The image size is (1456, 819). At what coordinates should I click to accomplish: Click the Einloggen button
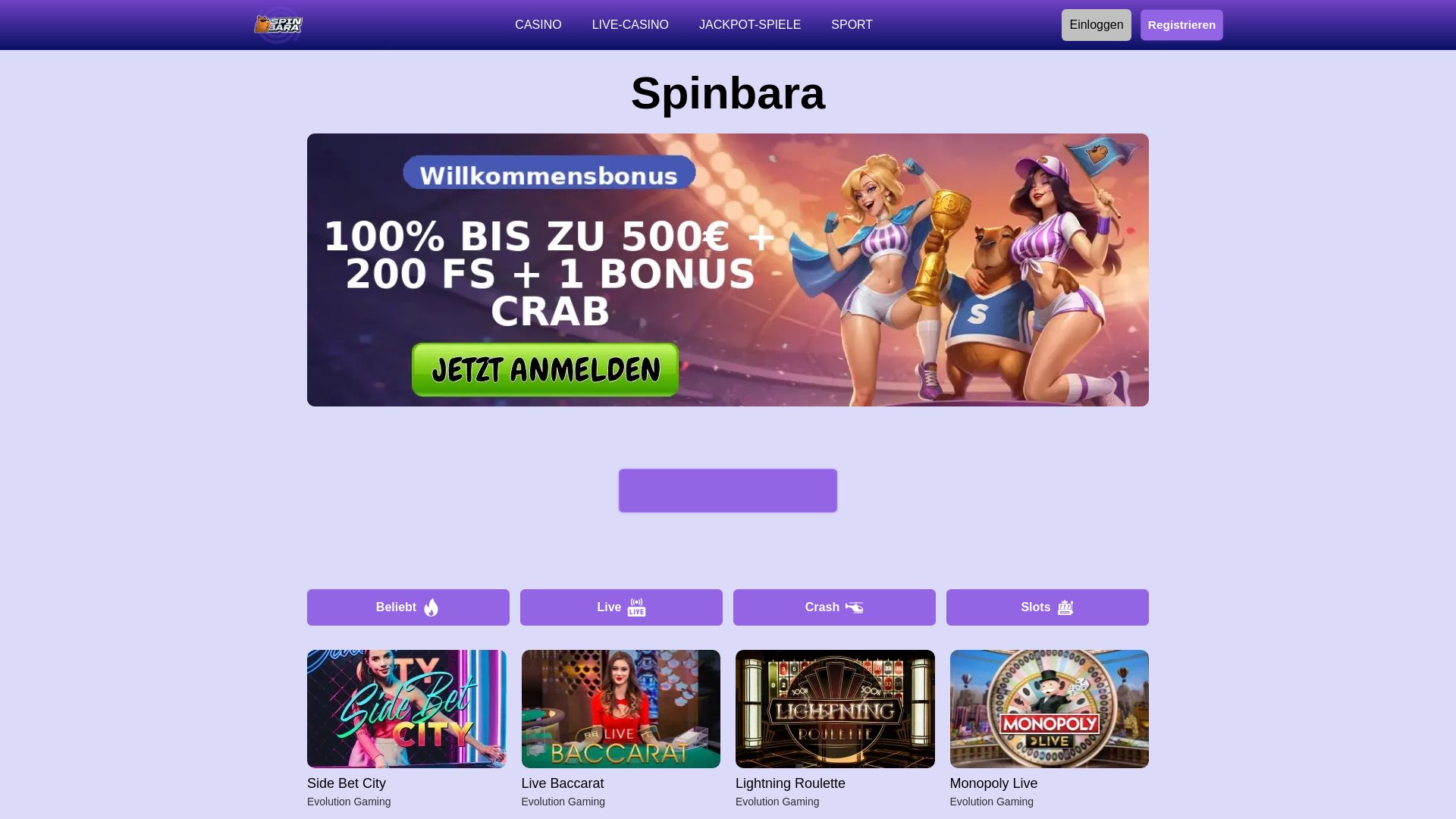(1097, 25)
